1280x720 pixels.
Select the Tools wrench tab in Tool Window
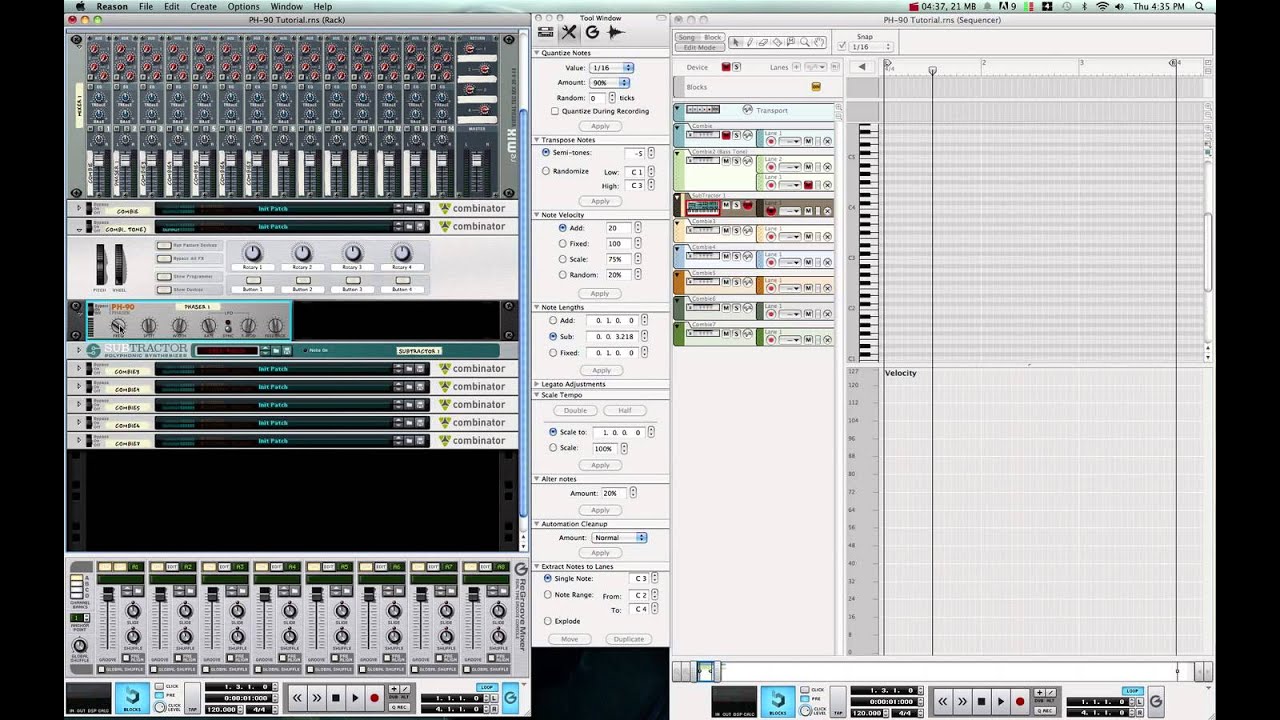[x=569, y=32]
